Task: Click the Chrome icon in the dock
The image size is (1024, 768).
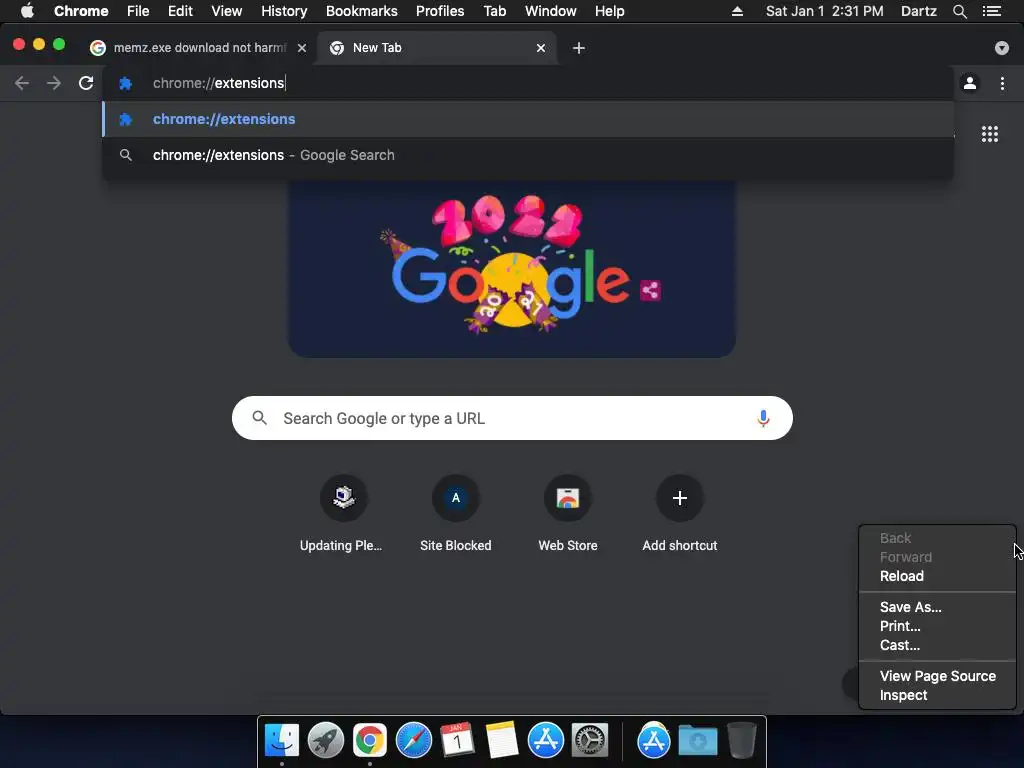Action: [x=370, y=741]
